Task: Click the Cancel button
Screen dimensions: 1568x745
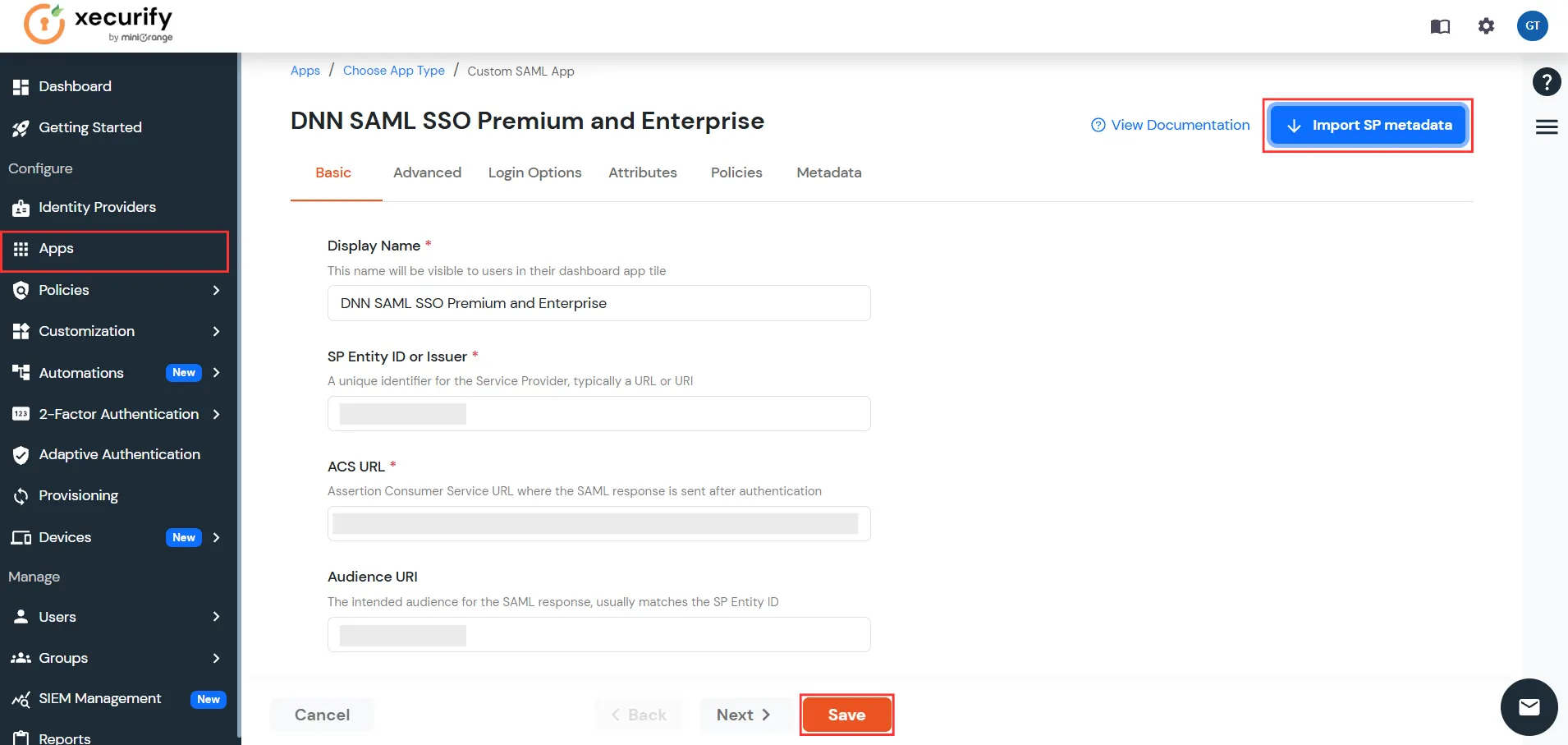Action: (x=322, y=715)
